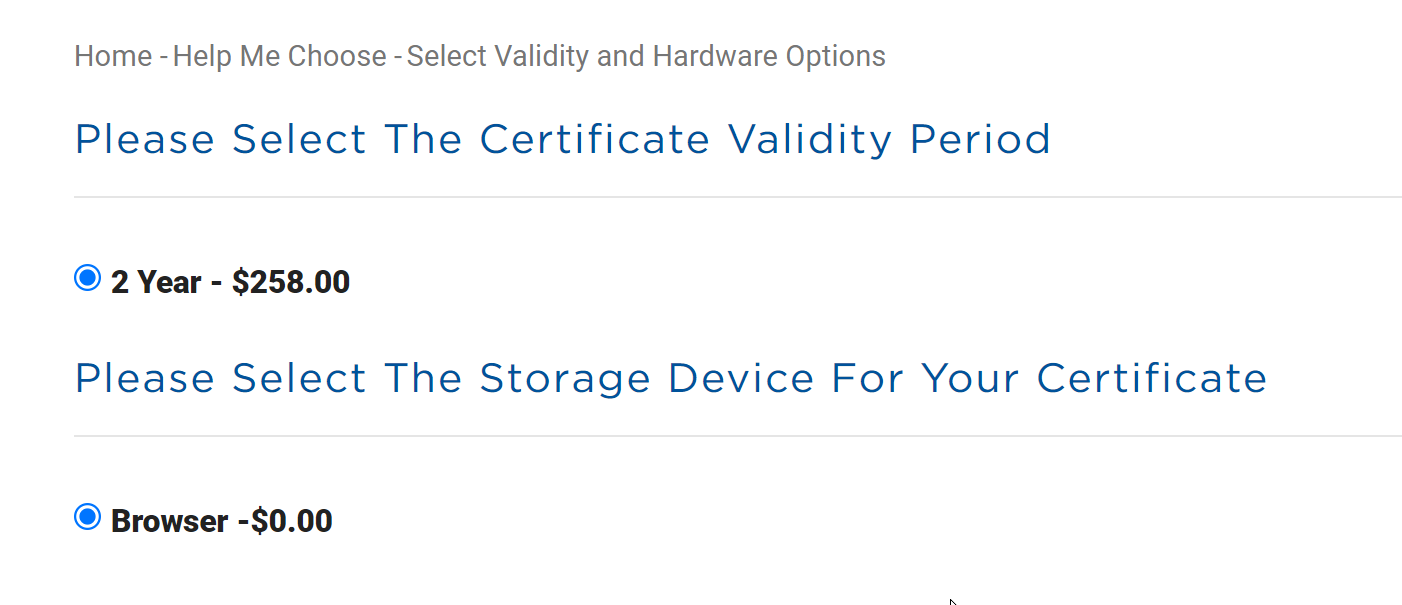Select the Browser storage radio button
This screenshot has width=1402, height=605.
click(88, 517)
